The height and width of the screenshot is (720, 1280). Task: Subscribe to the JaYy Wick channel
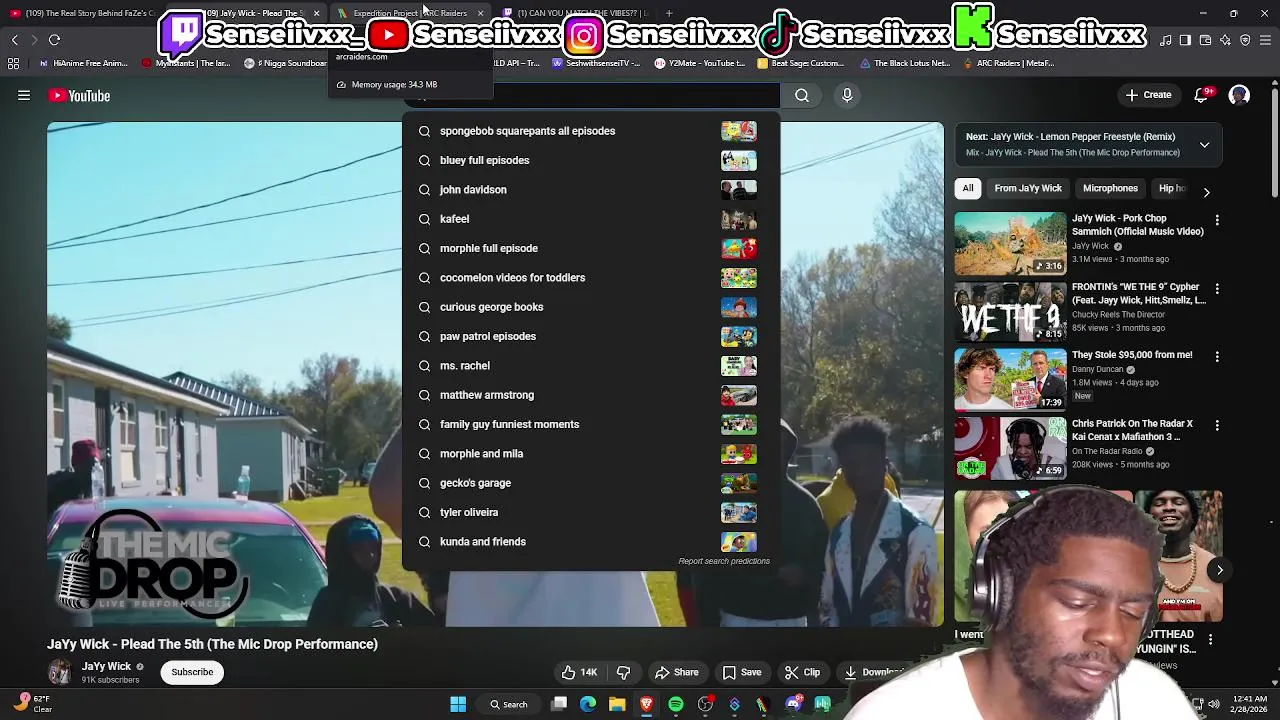coord(192,672)
